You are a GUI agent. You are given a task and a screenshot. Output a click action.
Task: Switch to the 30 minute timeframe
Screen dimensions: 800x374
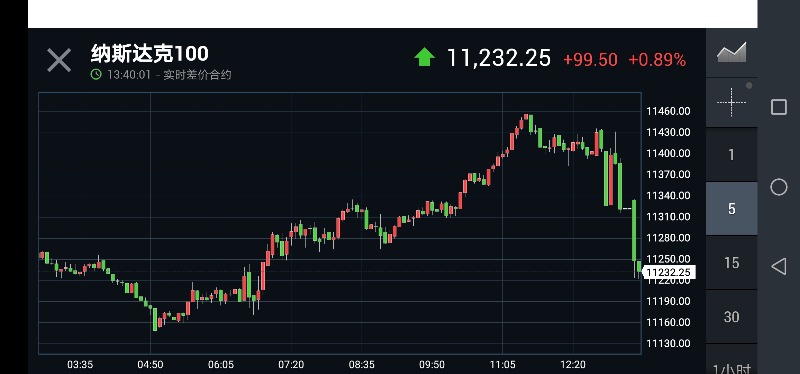731,317
